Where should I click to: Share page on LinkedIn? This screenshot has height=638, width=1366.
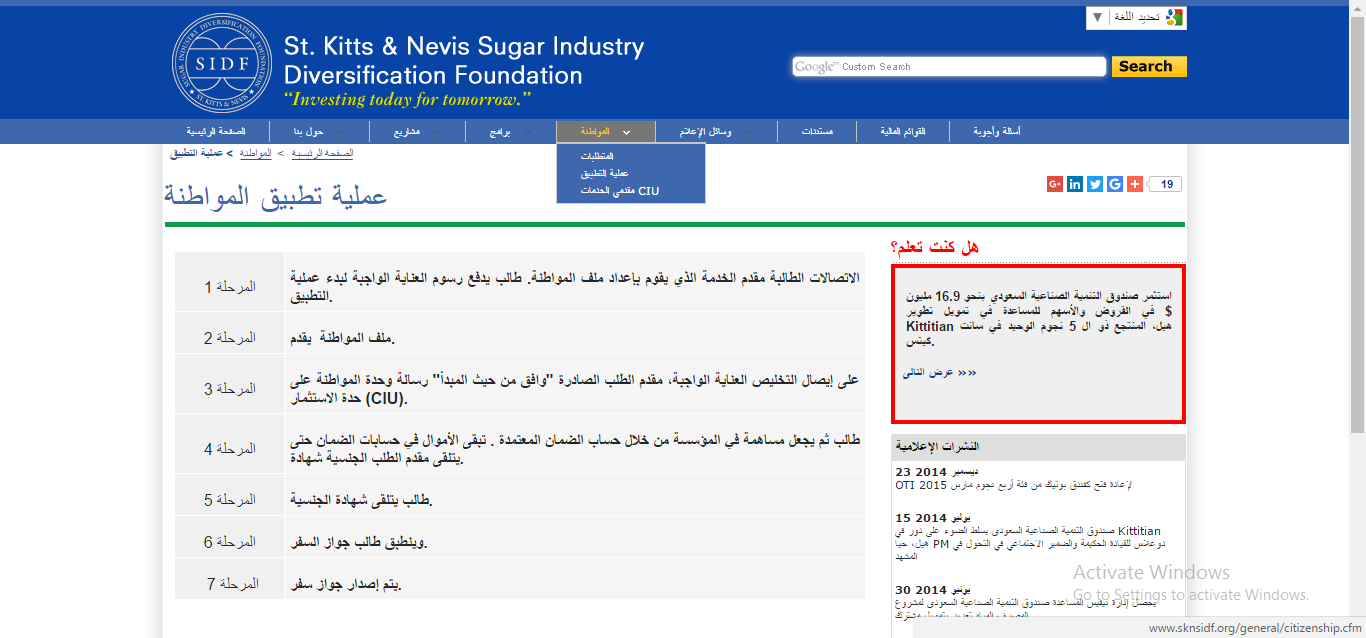pyautogui.click(x=1075, y=184)
